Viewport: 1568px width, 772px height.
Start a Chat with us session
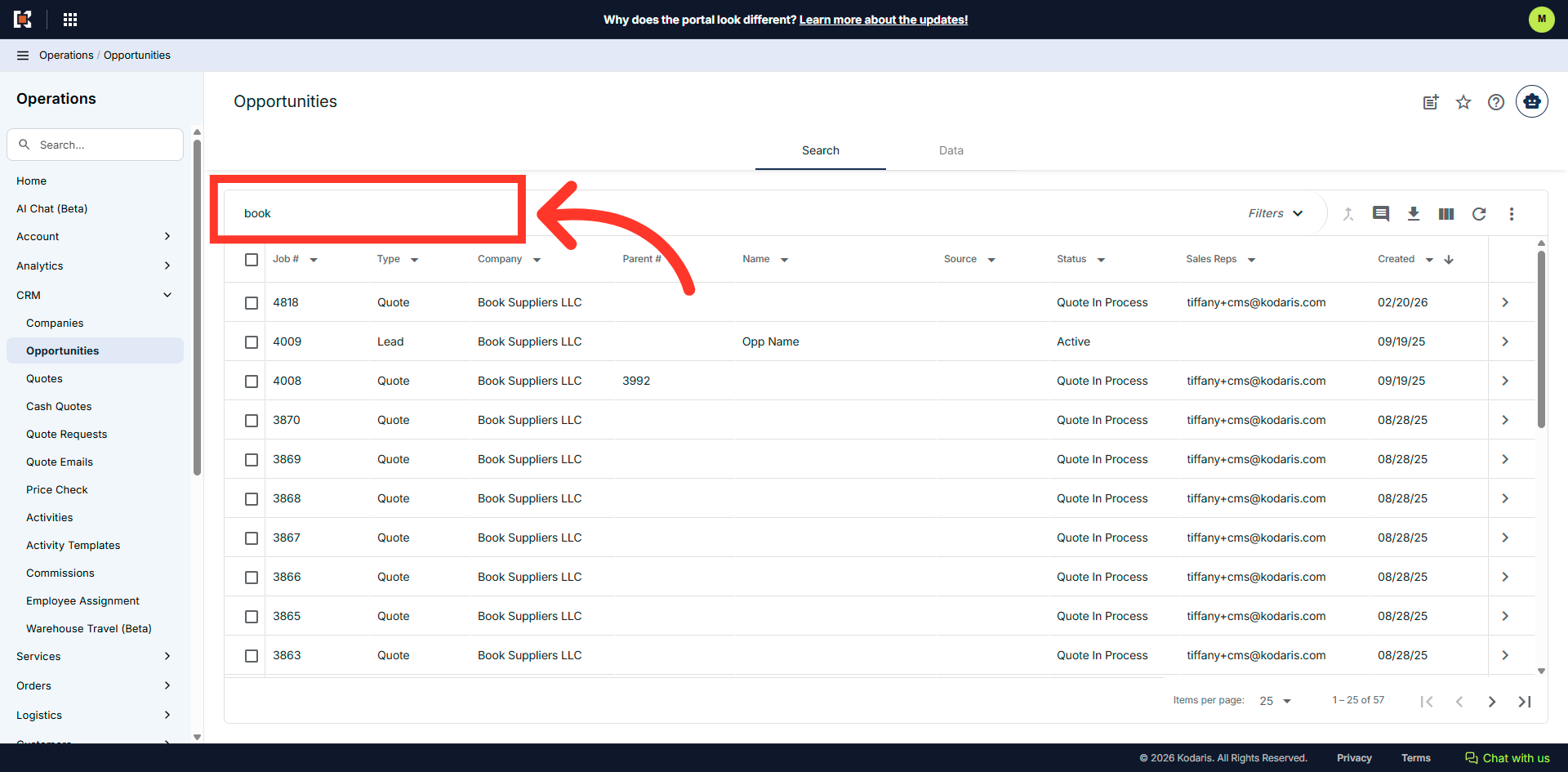click(x=1508, y=758)
